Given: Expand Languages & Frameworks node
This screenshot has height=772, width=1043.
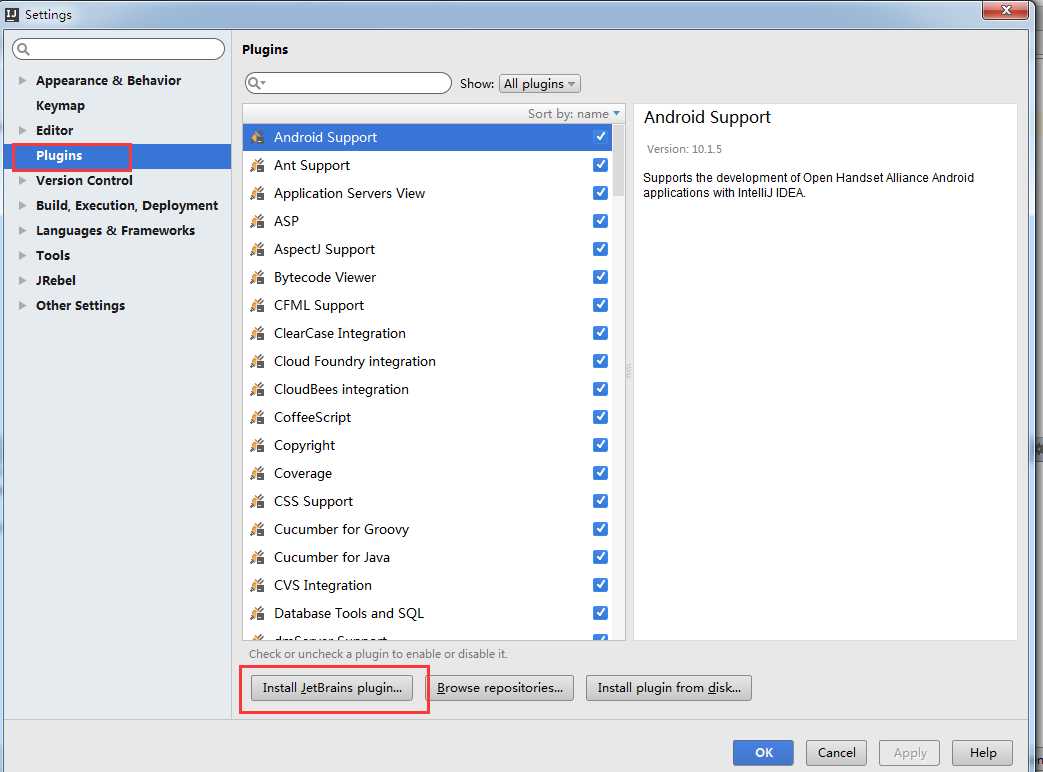Looking at the screenshot, I should pyautogui.click(x=23, y=230).
